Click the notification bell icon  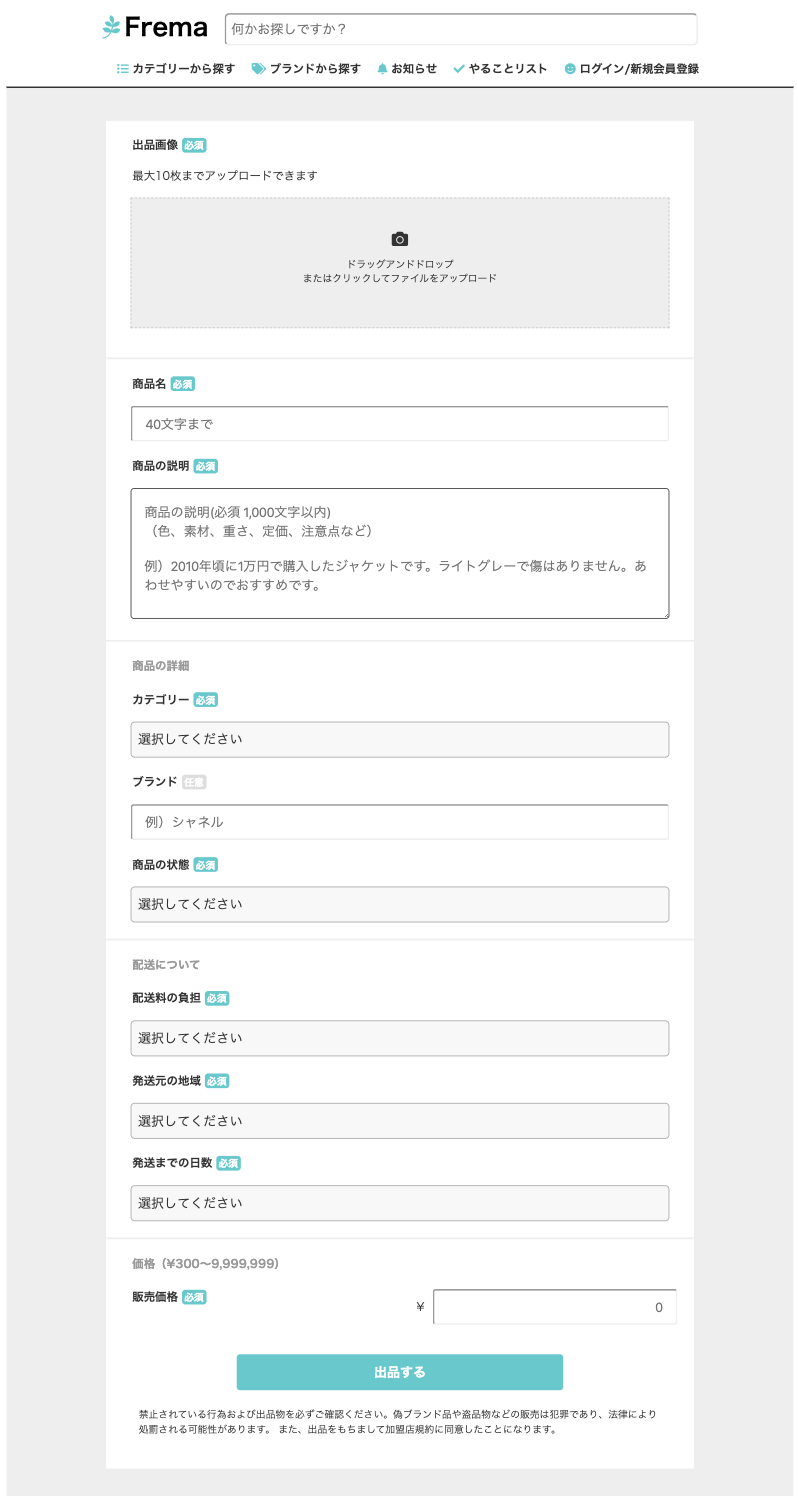click(382, 69)
